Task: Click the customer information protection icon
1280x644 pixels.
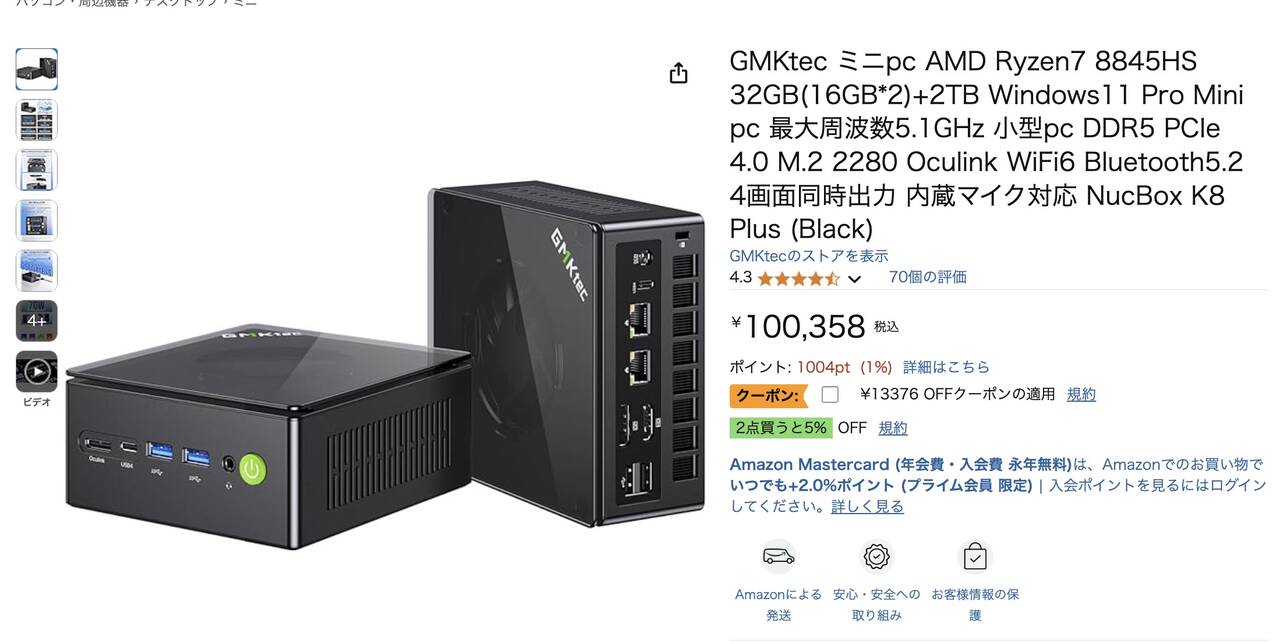Action: click(x=974, y=556)
